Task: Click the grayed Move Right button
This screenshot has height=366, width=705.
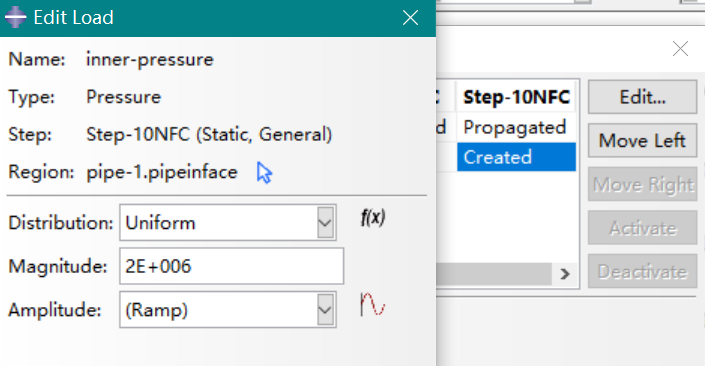Action: point(643,184)
